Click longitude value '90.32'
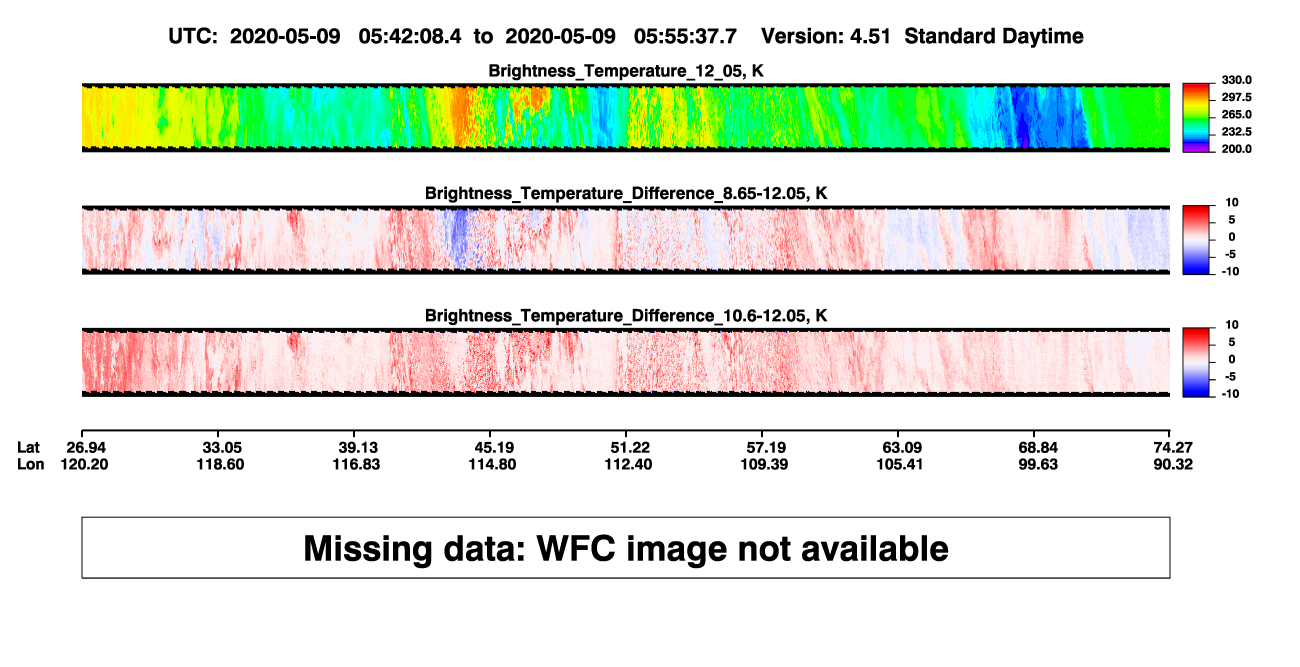 1171,464
